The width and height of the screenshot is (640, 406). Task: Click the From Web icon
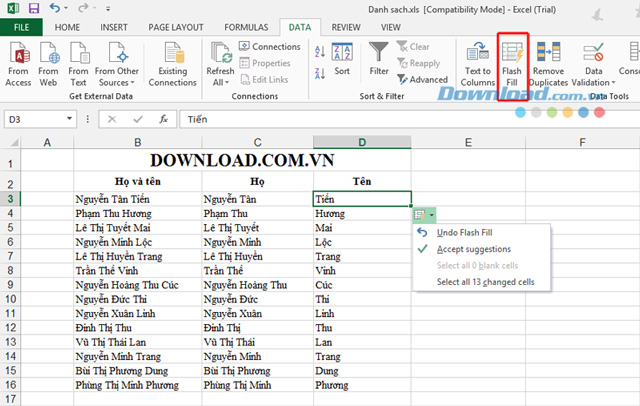pyautogui.click(x=49, y=52)
